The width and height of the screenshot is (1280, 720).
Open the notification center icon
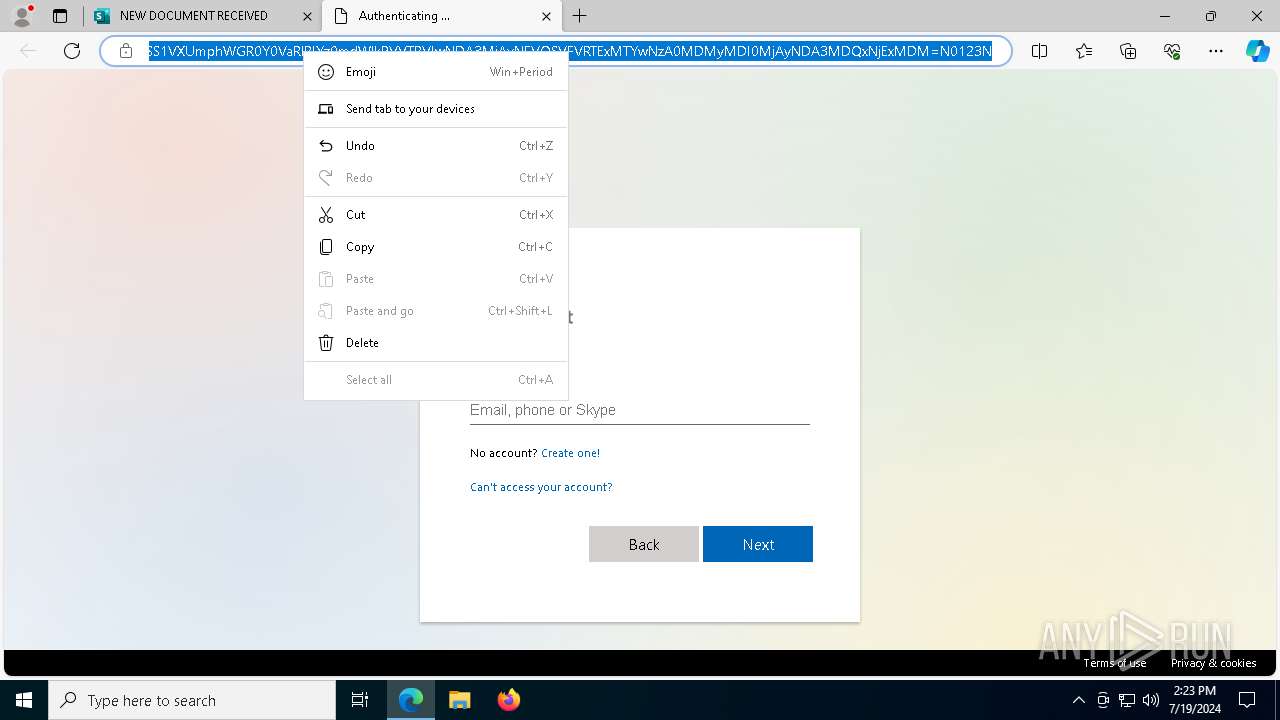pos(1247,700)
